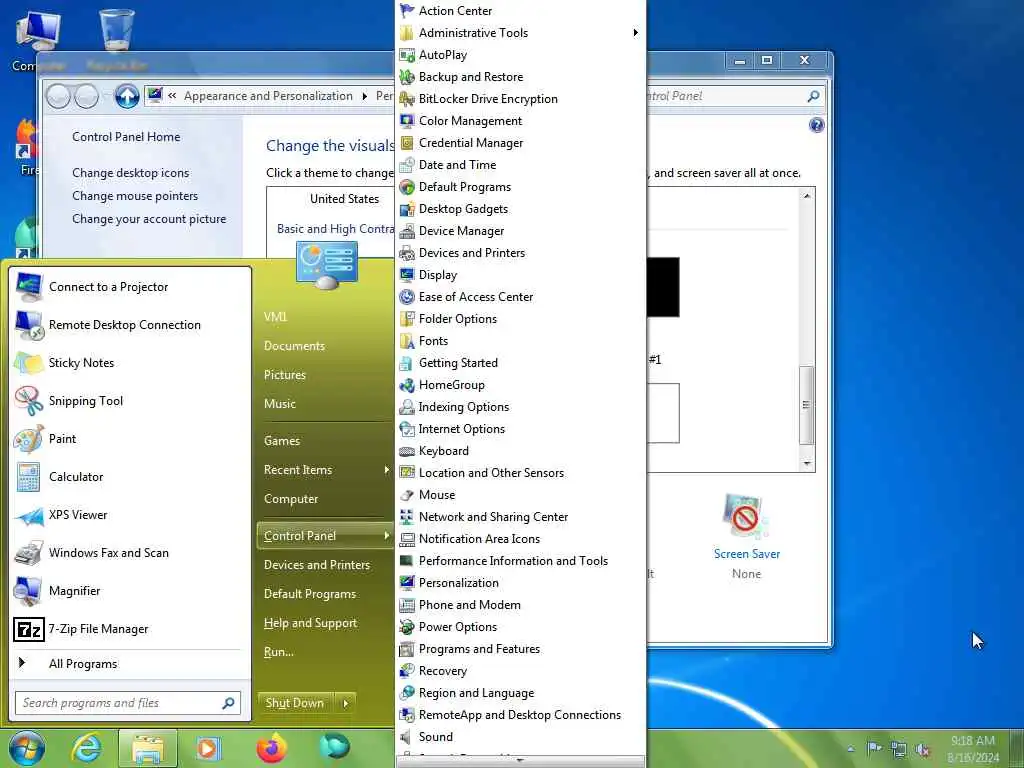1024x768 pixels.
Task: Open Games from Start menu
Action: click(281, 441)
